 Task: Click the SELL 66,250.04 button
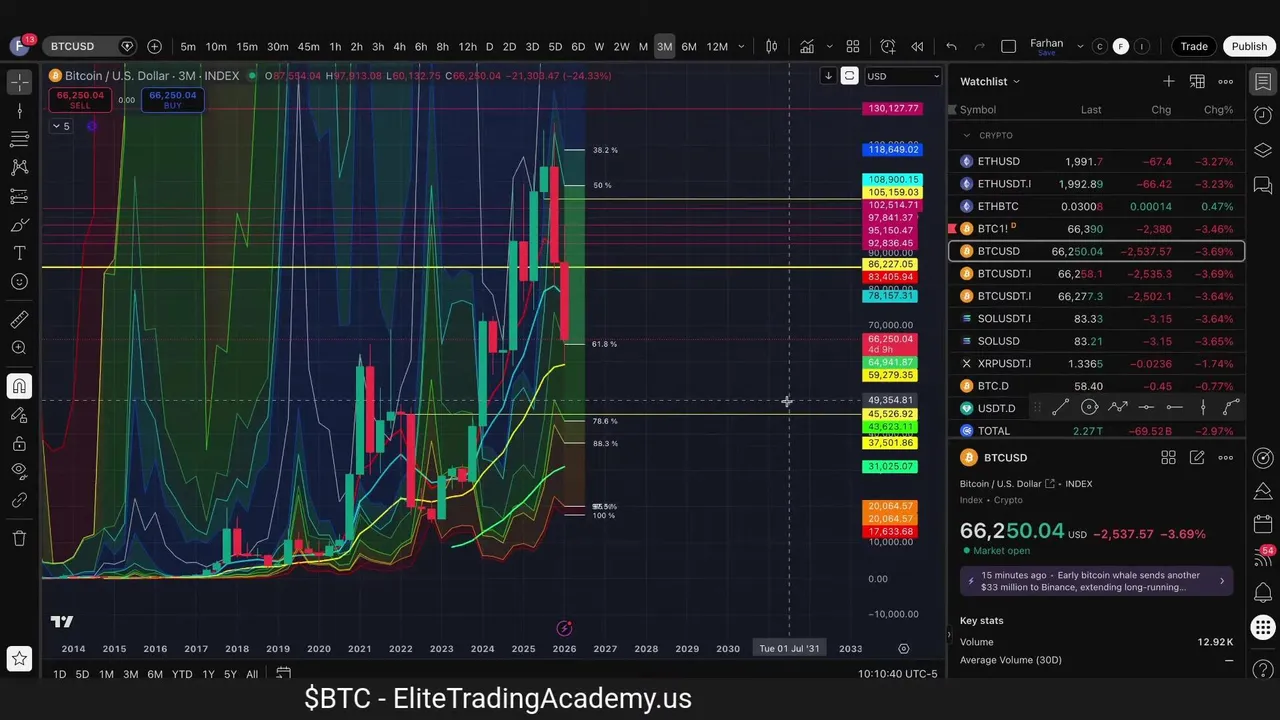pyautogui.click(x=80, y=100)
